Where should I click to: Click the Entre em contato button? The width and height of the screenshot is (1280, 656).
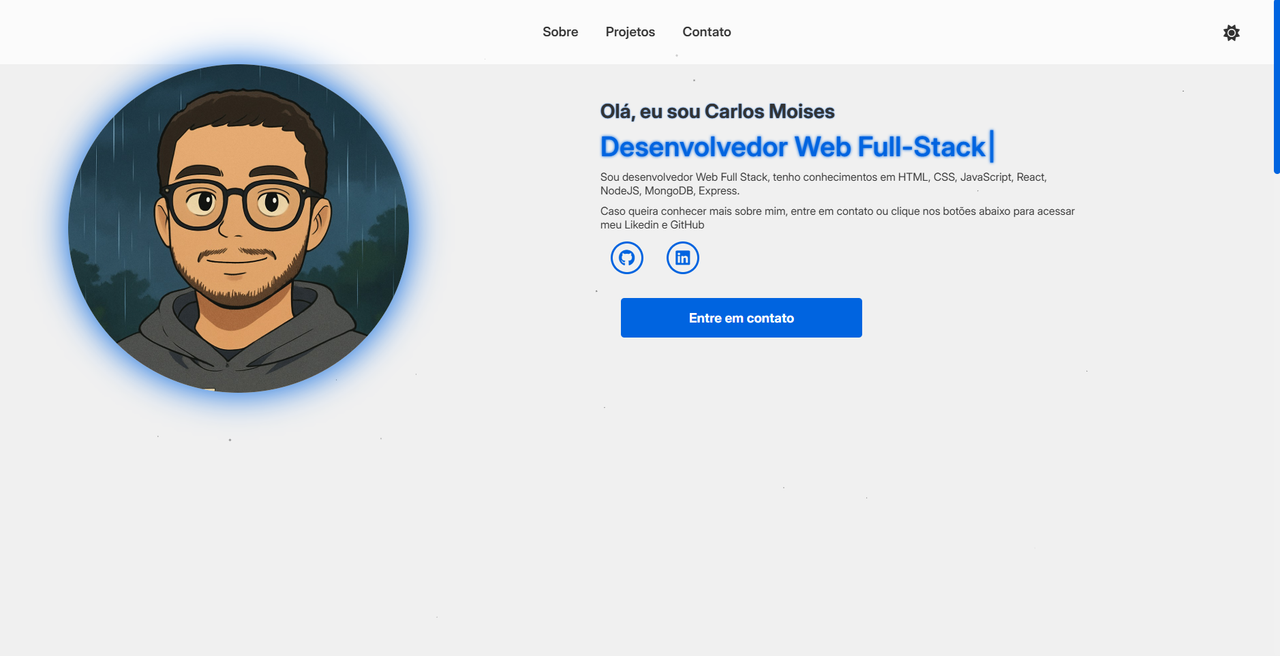(741, 318)
